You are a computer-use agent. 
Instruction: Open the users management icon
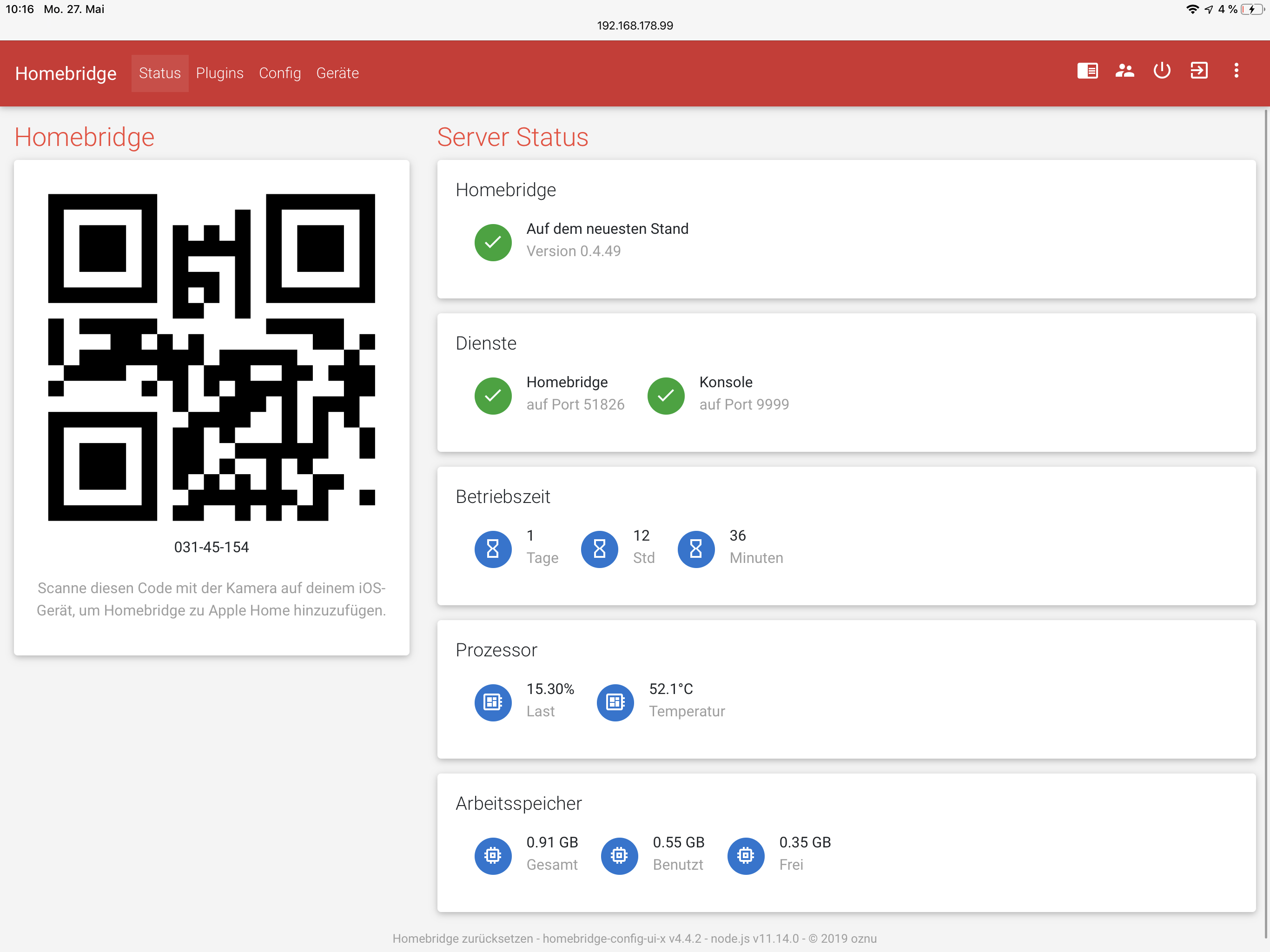(x=1124, y=71)
